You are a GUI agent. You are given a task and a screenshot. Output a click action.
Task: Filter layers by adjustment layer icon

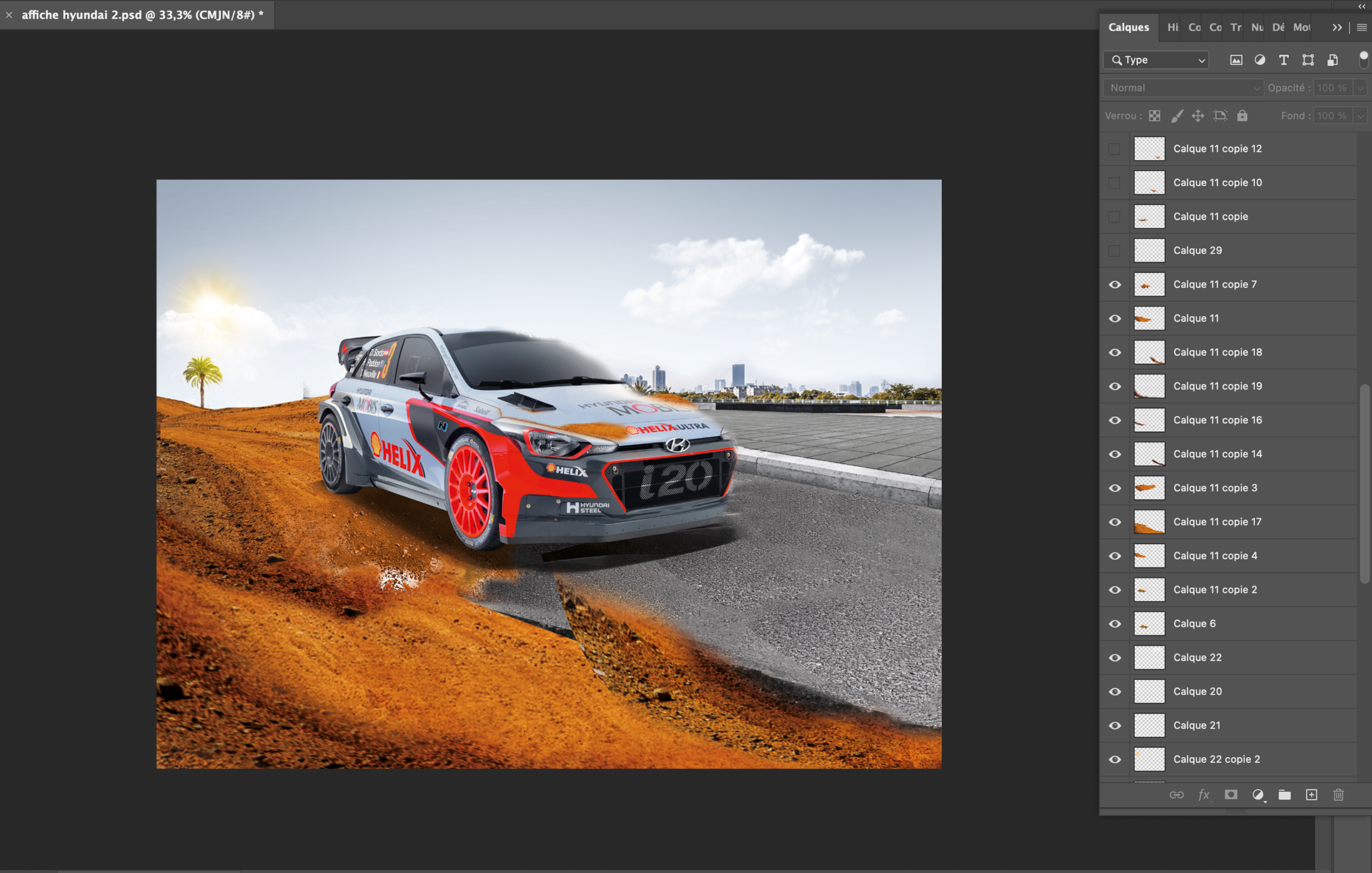coord(1260,60)
